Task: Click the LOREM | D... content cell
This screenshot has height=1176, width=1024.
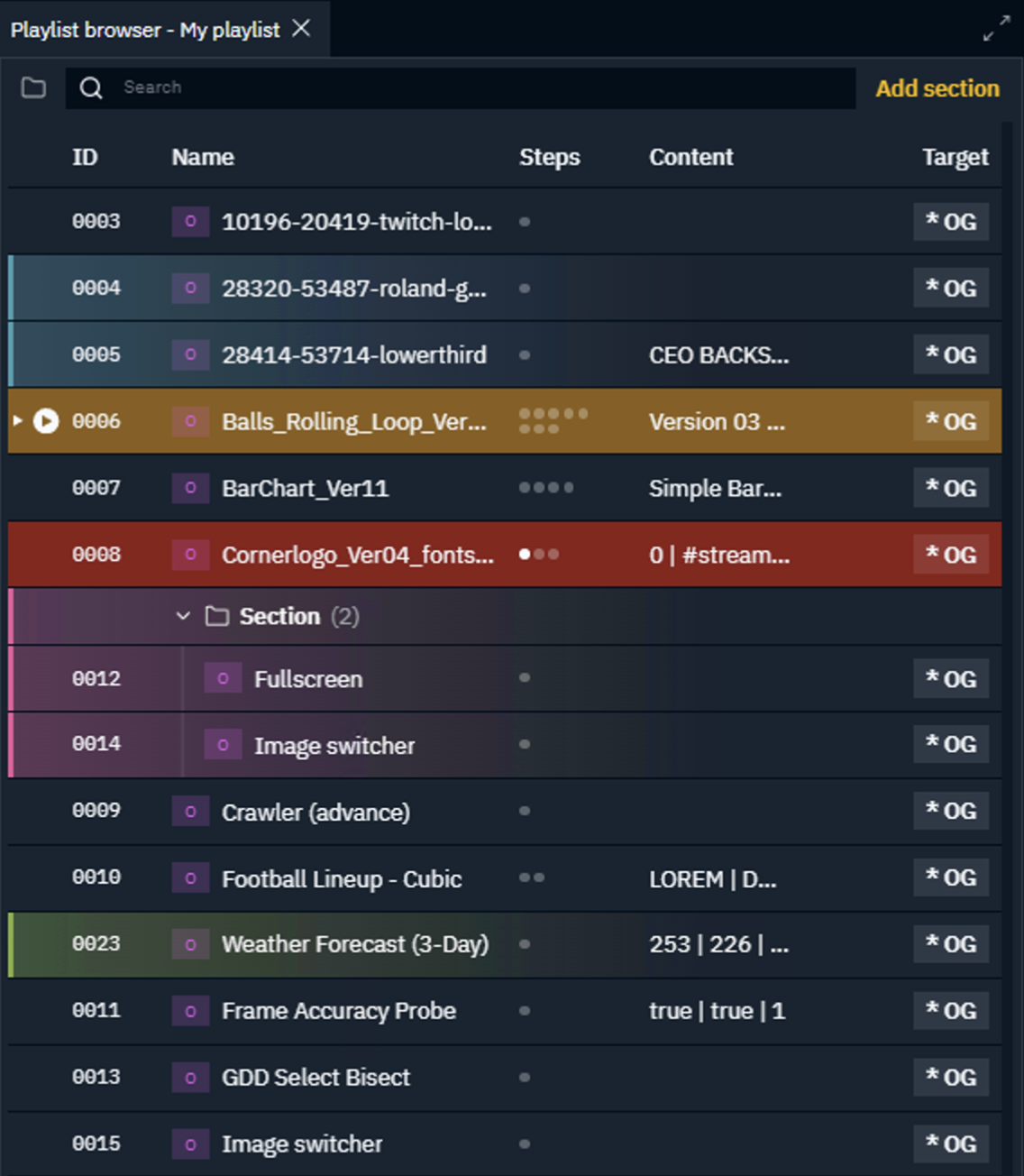Action: [713, 879]
